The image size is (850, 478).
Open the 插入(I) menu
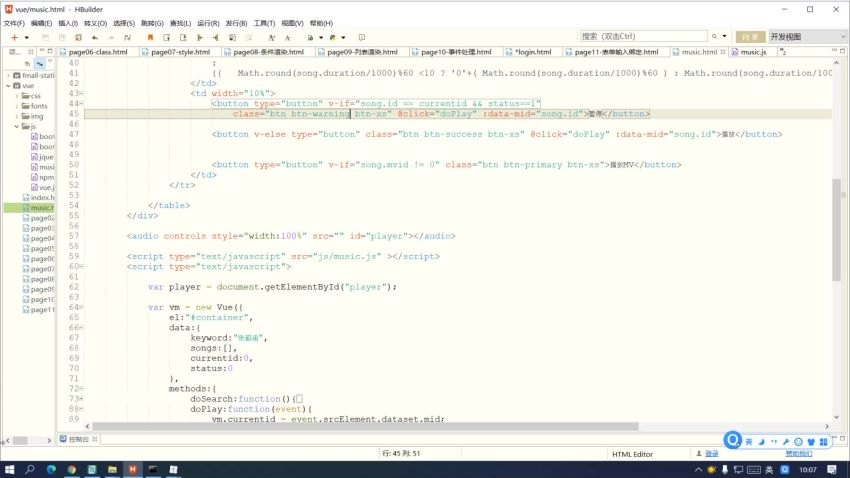point(68,23)
